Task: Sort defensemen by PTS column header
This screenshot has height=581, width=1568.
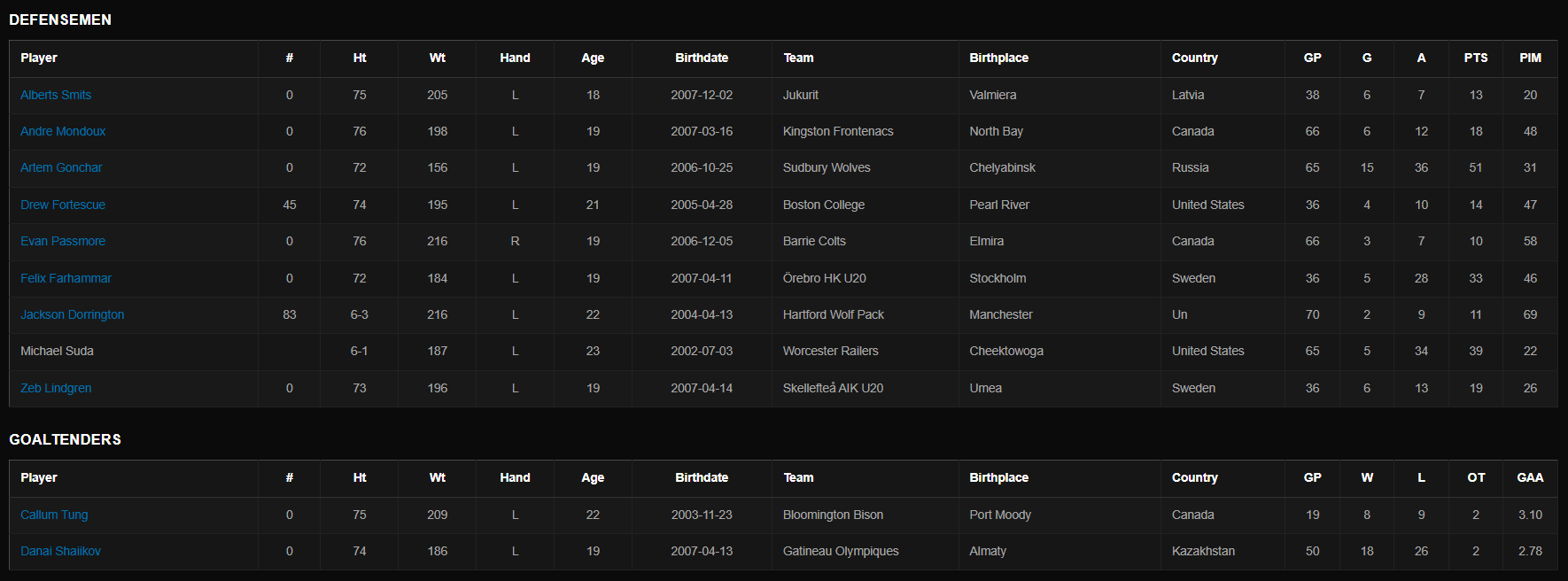Action: 1476,58
